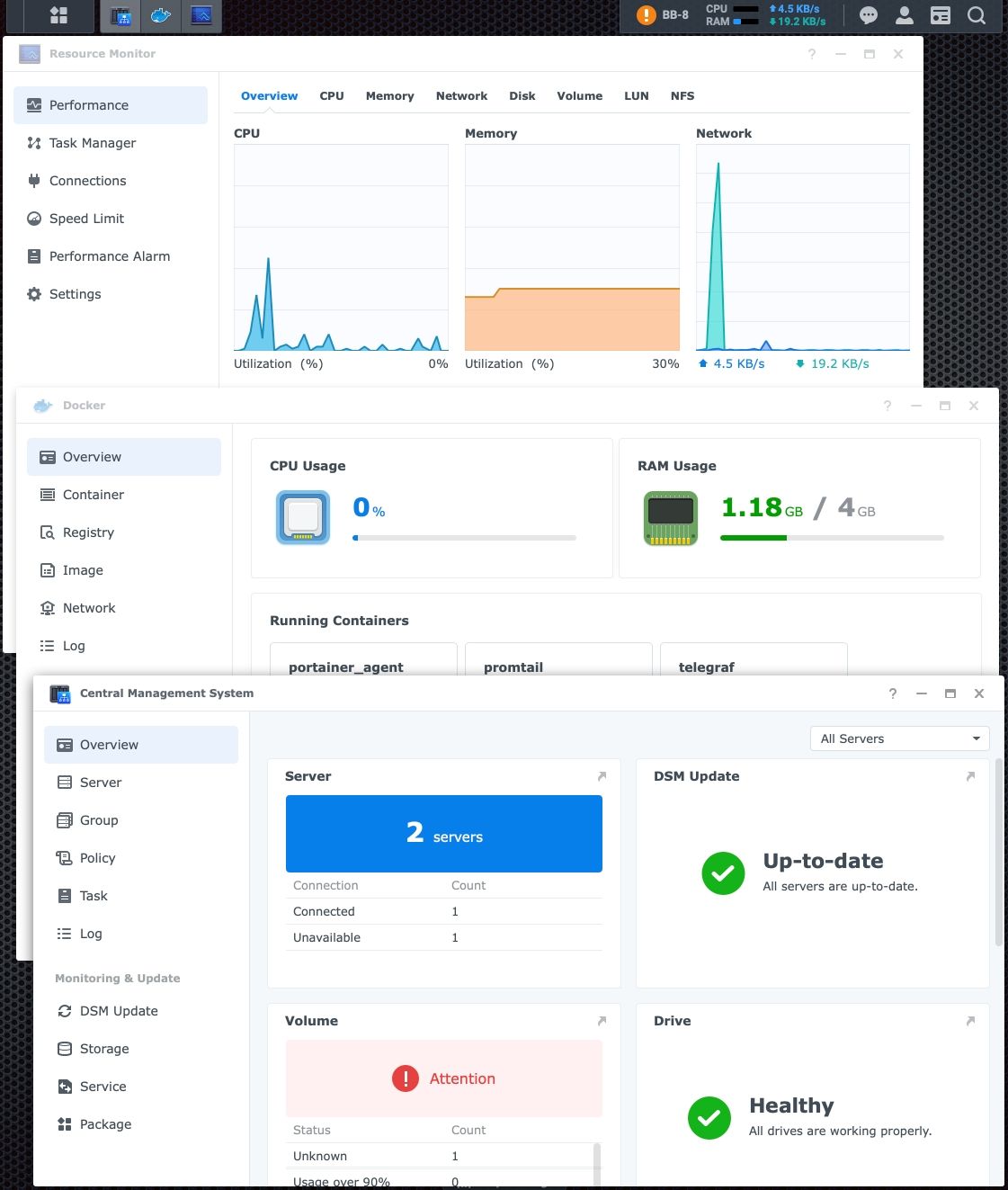The image size is (1008, 1190).
Task: Switch to Resource Monitor taskbar icon
Action: (201, 15)
